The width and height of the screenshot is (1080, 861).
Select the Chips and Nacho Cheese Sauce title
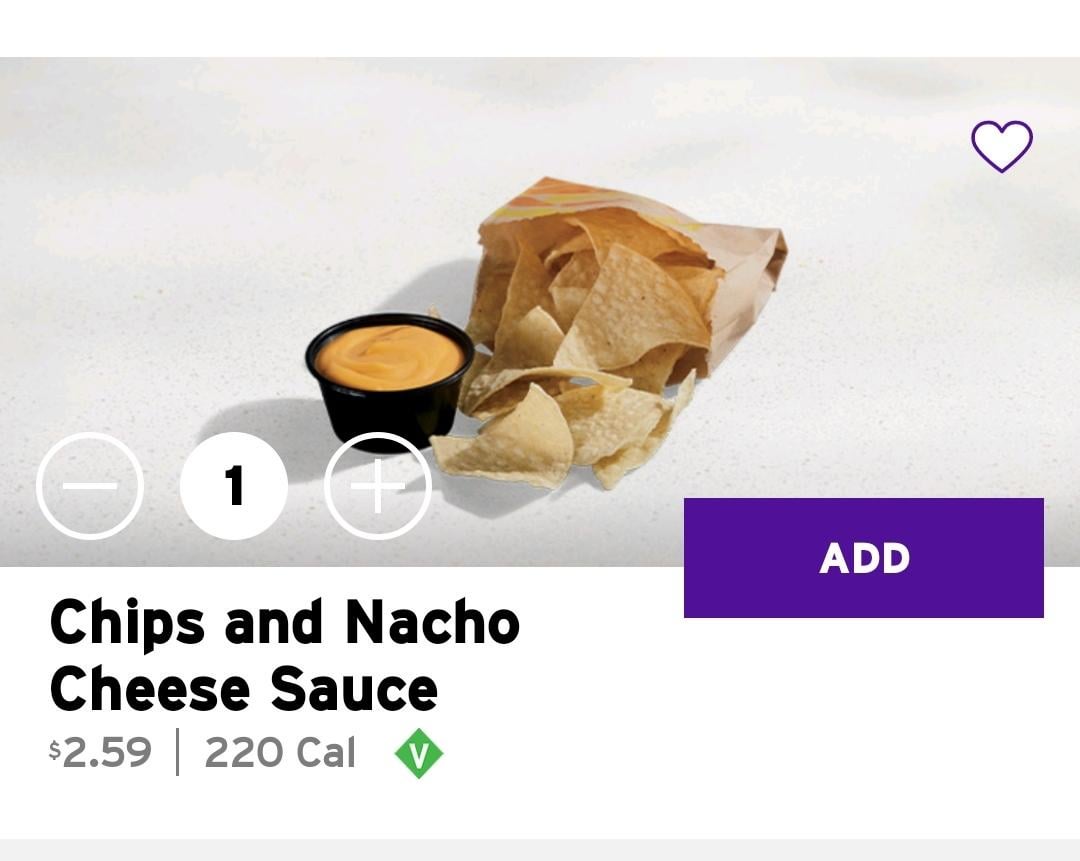point(284,655)
